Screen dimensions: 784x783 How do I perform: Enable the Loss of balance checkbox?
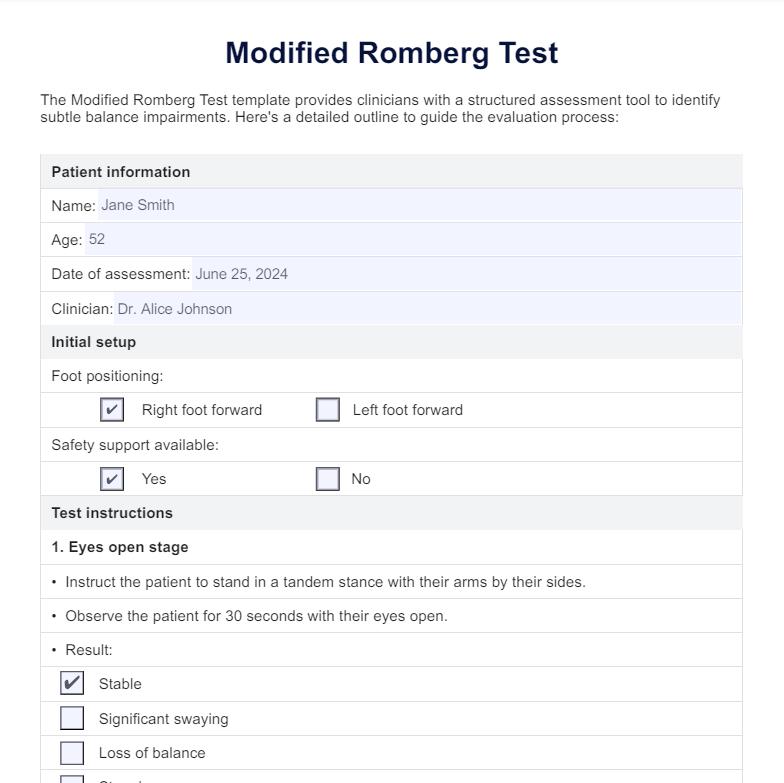click(x=72, y=753)
